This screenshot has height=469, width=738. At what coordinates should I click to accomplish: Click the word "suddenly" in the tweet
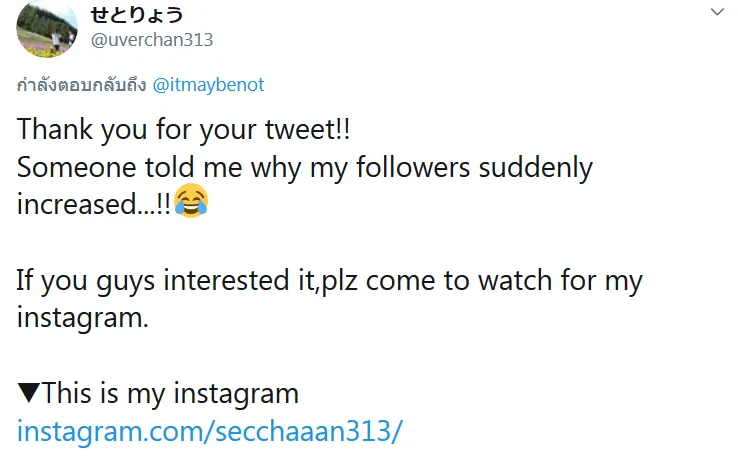[535, 167]
